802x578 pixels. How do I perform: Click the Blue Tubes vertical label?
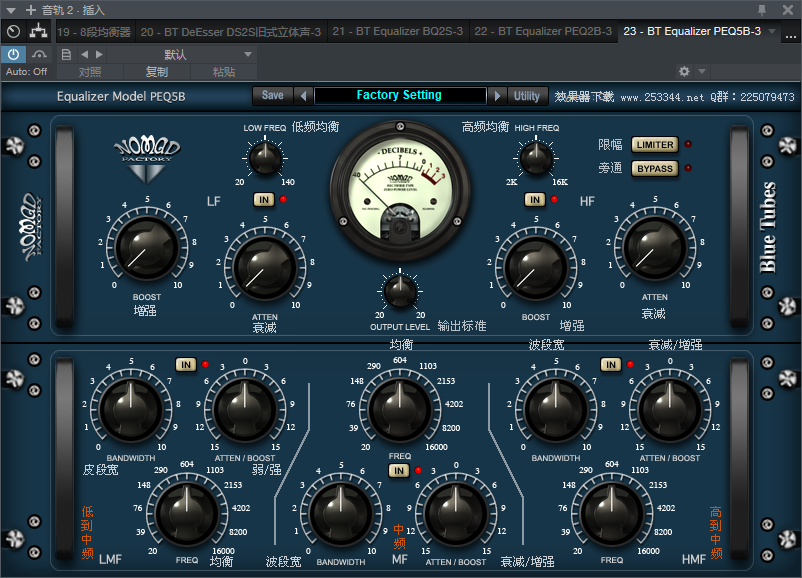pyautogui.click(x=768, y=228)
